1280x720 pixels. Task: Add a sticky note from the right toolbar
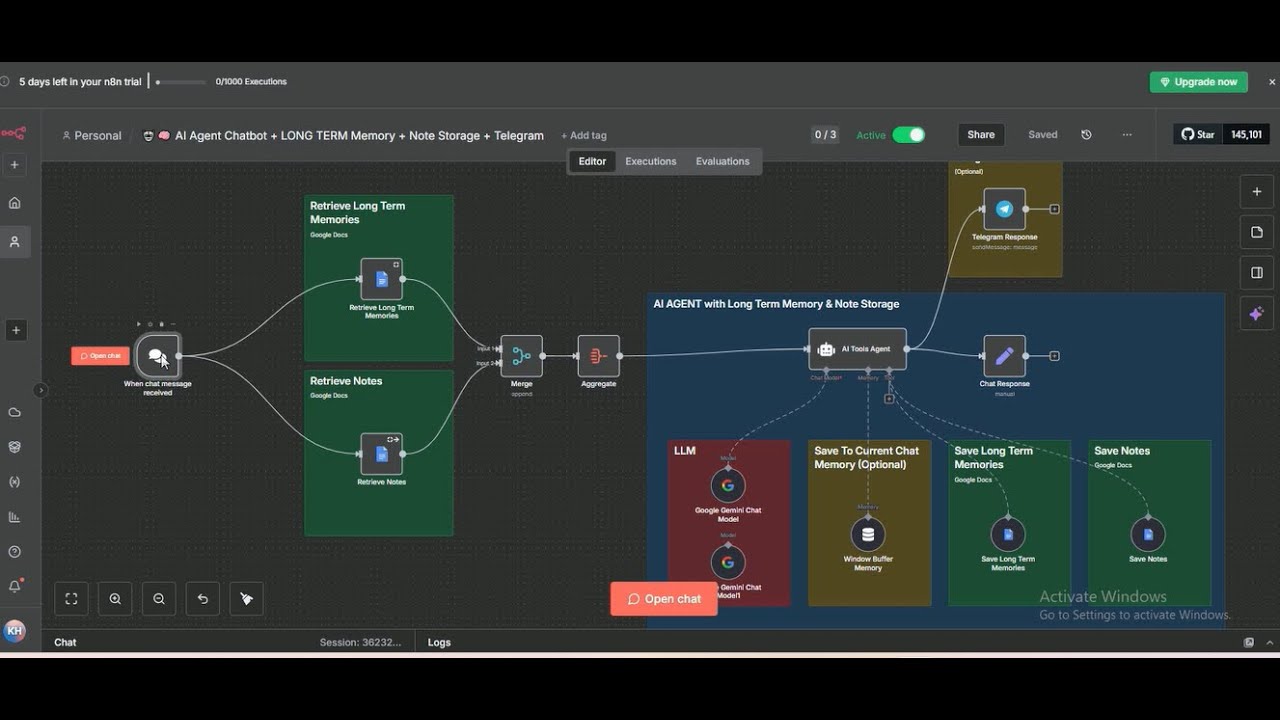pos(1257,232)
